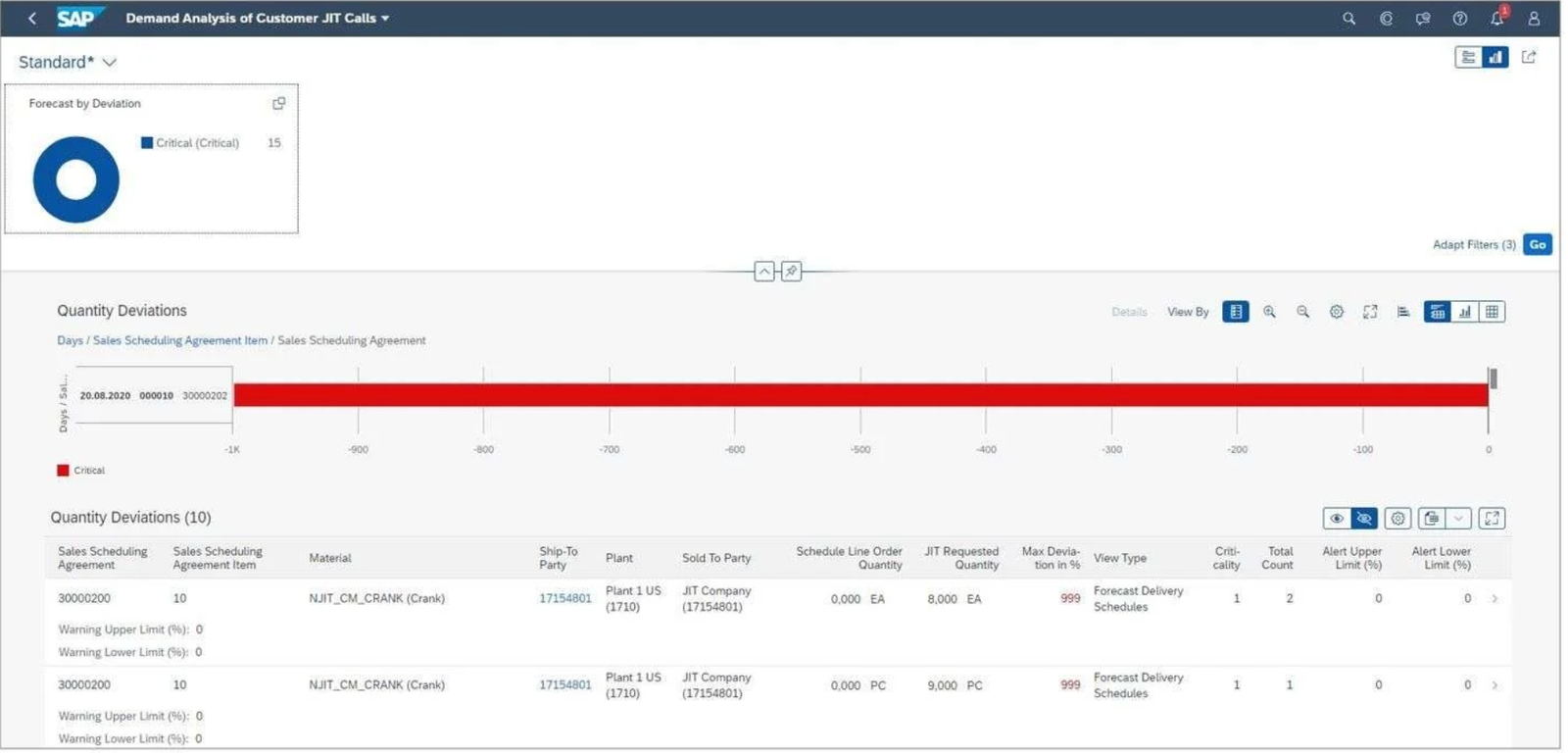This screenshot has width=1568, height=756.
Task: Open the View By label
Action: [x=1188, y=312]
